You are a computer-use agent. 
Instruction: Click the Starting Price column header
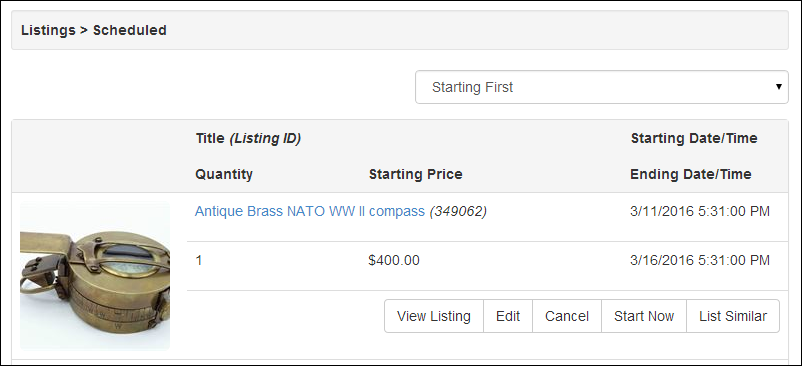click(x=416, y=174)
